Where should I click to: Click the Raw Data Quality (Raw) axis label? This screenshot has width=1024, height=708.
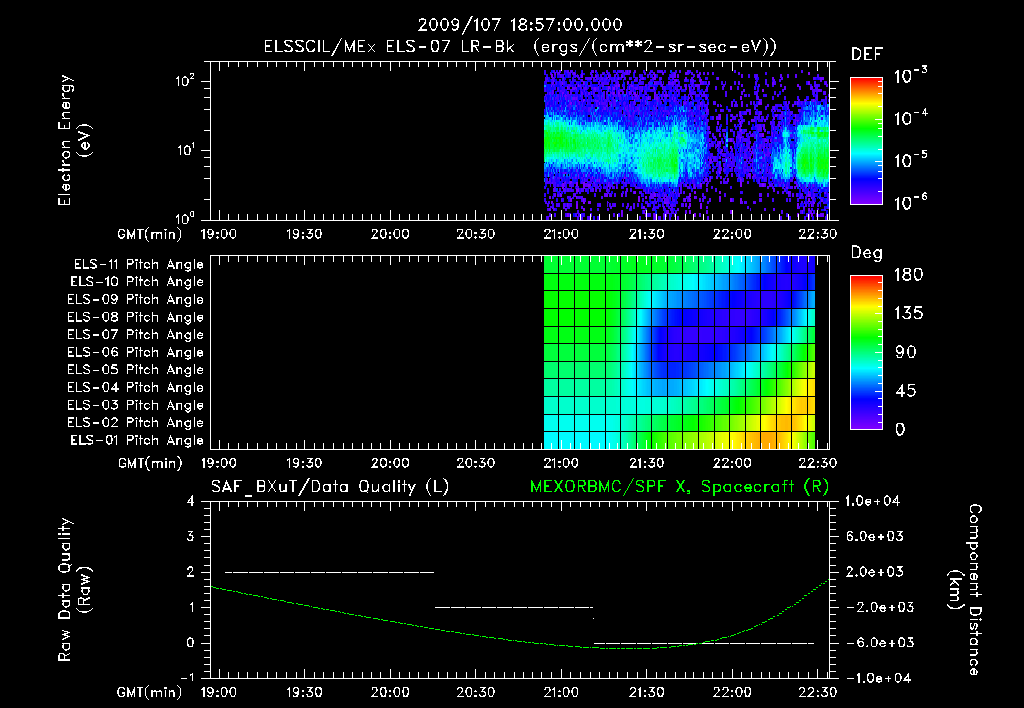pyautogui.click(x=74, y=590)
